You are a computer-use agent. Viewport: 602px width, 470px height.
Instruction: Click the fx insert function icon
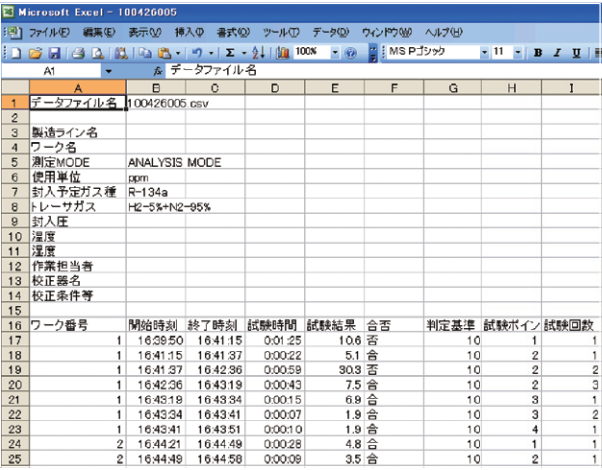tap(157, 71)
